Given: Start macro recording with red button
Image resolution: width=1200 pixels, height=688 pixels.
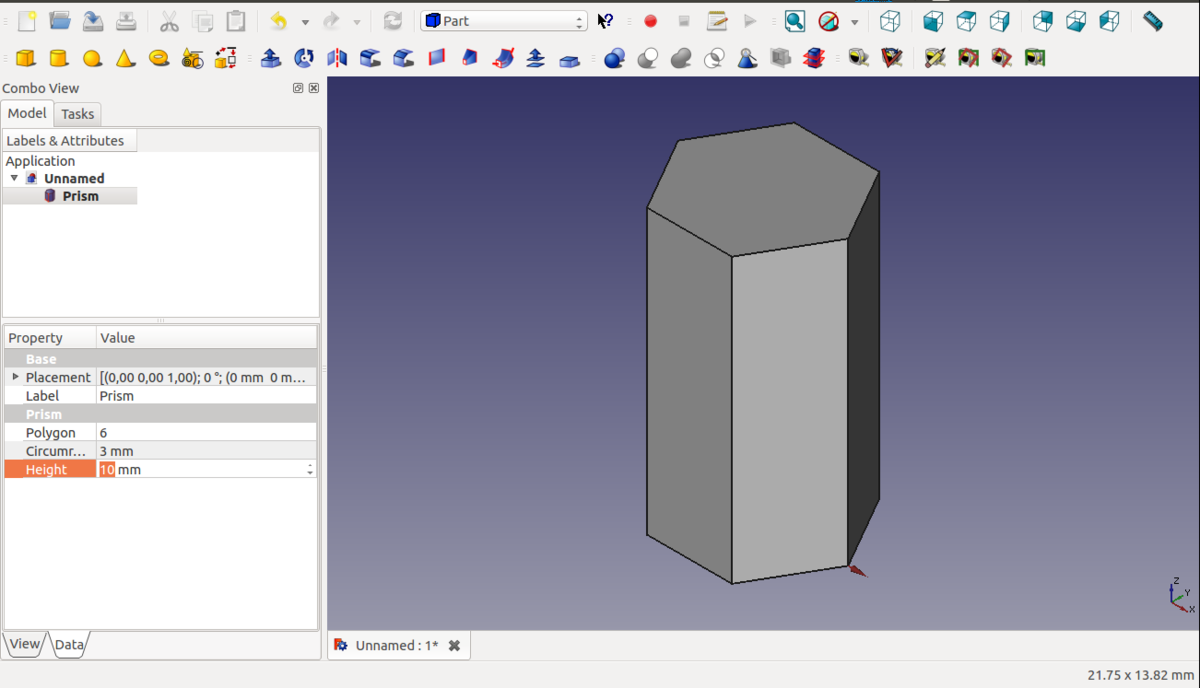Looking at the screenshot, I should (650, 21).
